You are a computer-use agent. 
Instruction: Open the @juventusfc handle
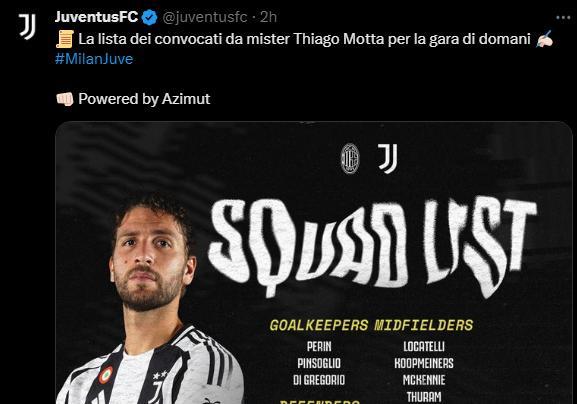pos(205,17)
